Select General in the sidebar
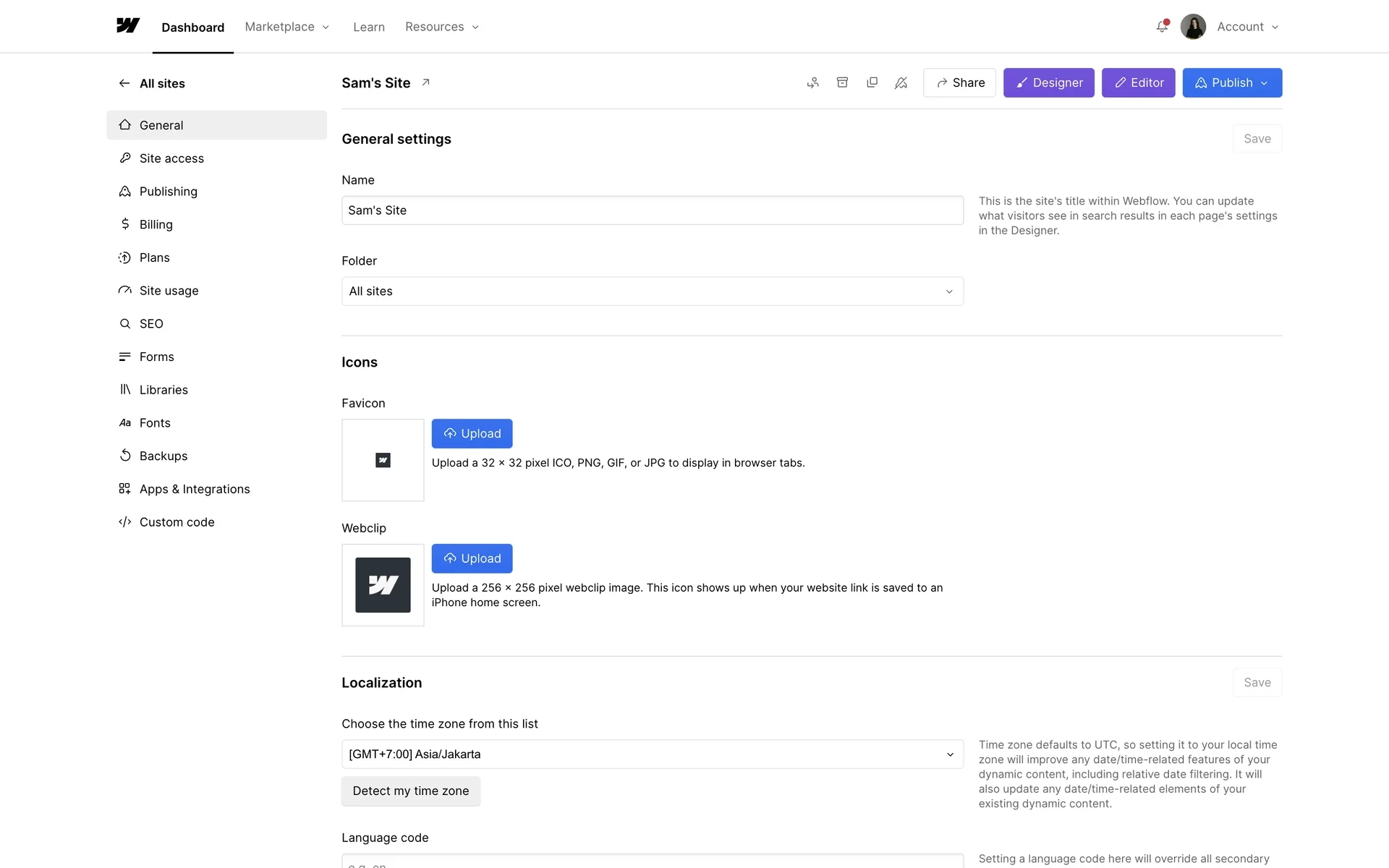The image size is (1389, 868). [x=216, y=125]
